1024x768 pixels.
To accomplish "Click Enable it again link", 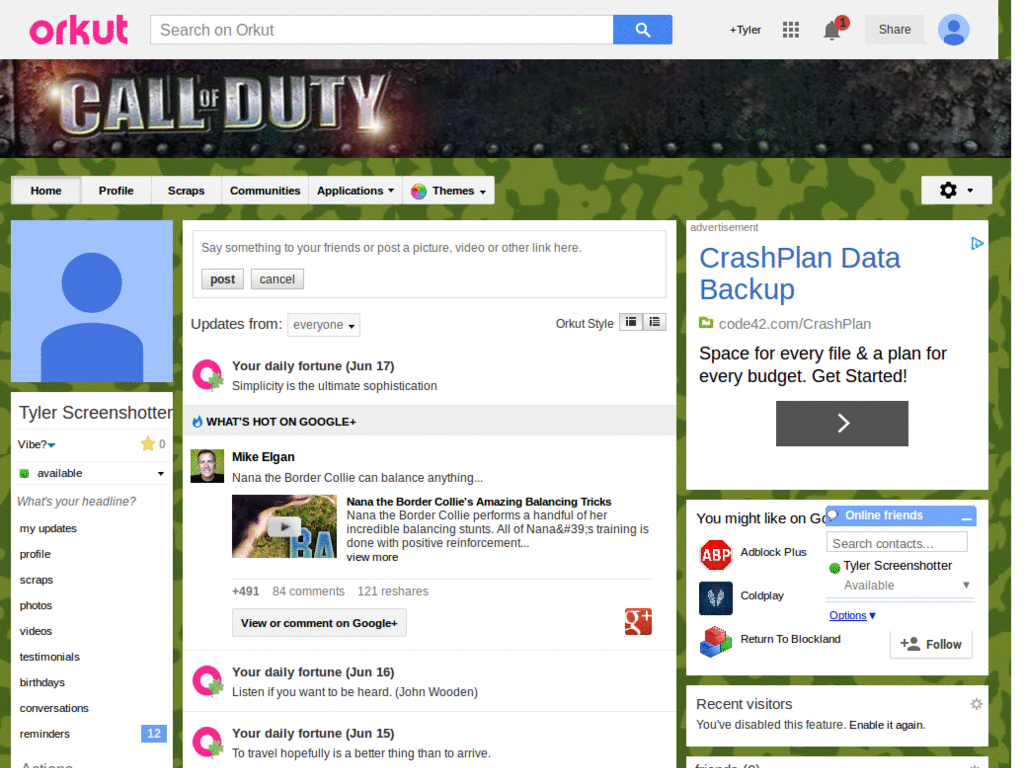I will click(x=887, y=725).
